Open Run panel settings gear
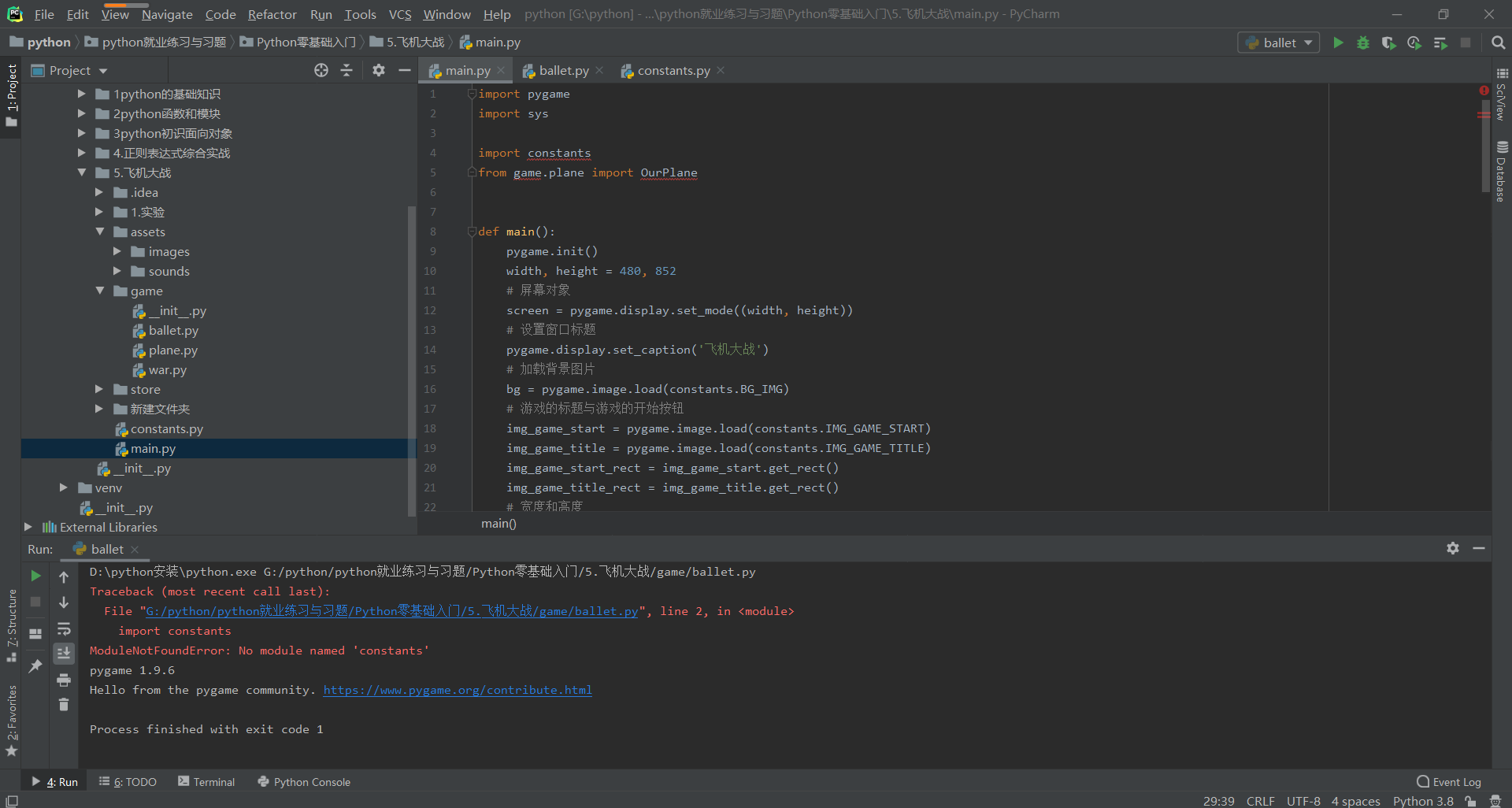1512x808 pixels. point(1453,548)
